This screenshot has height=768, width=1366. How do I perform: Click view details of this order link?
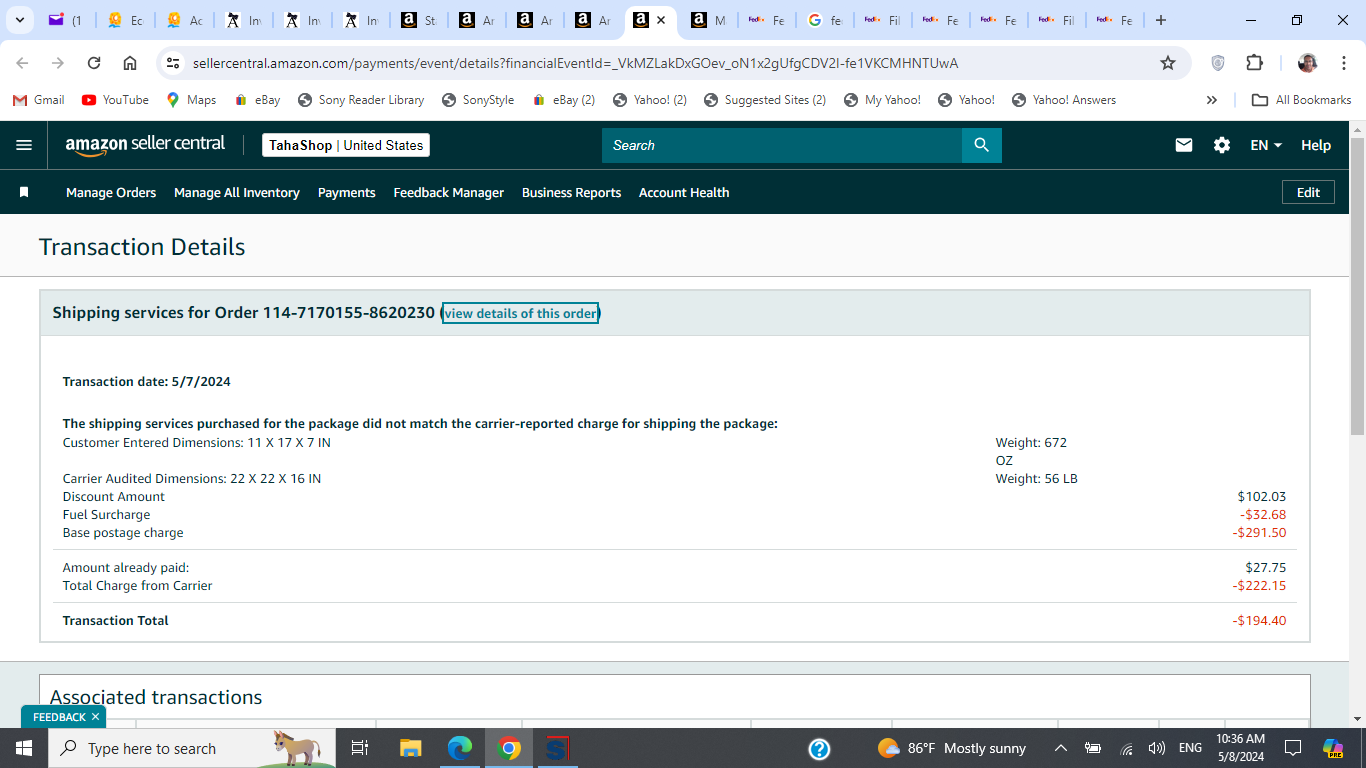click(x=520, y=313)
